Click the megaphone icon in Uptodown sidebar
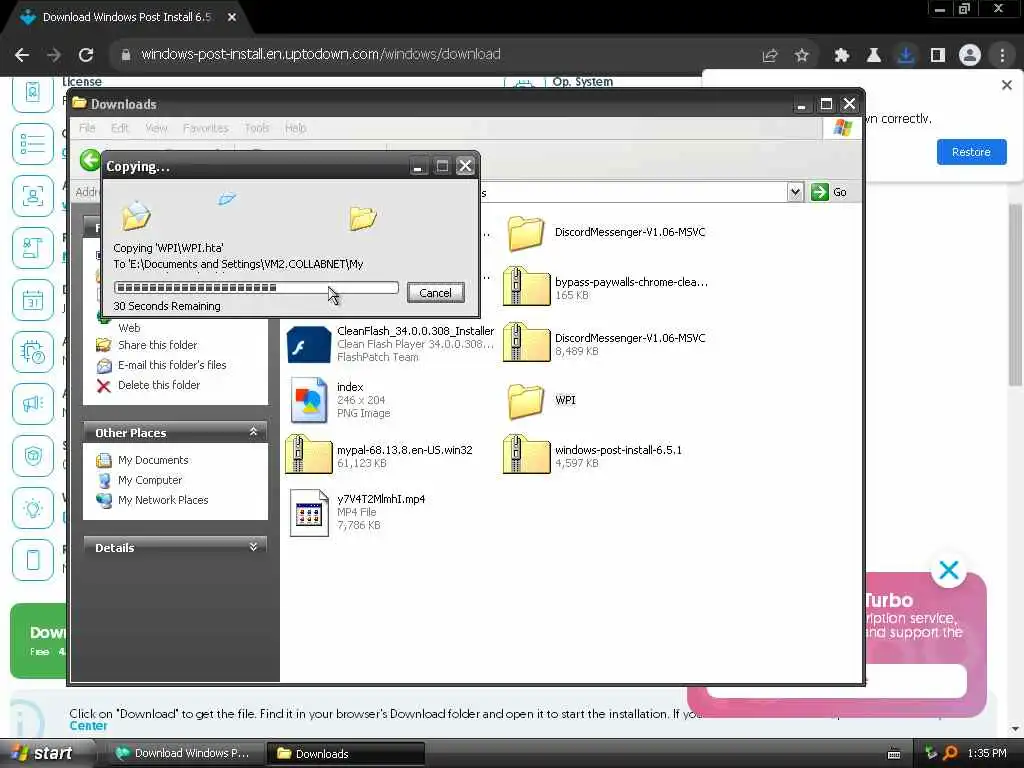The width and height of the screenshot is (1024, 768). point(33,404)
